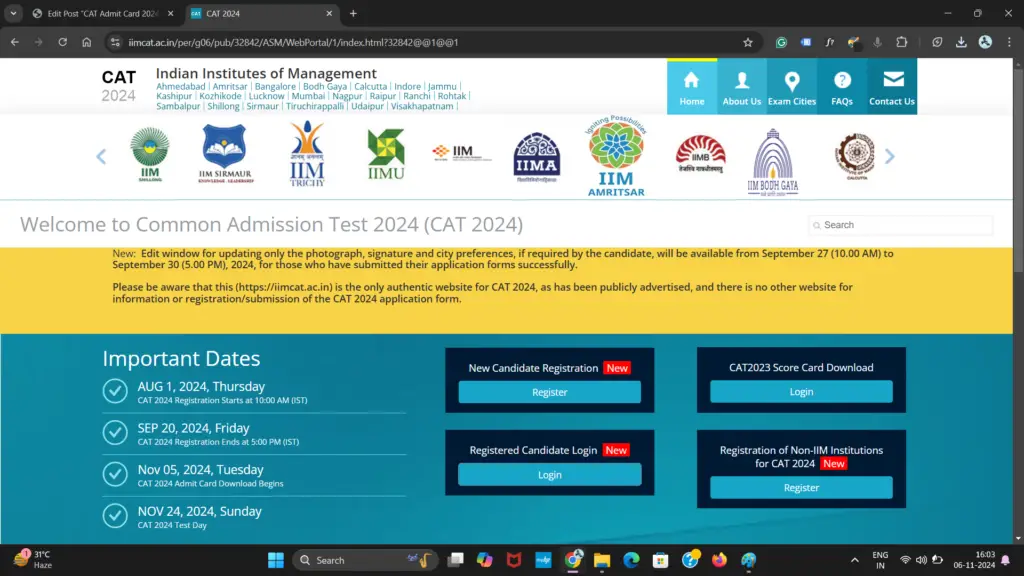Close the CAT 2024 tab

[x=329, y=14]
